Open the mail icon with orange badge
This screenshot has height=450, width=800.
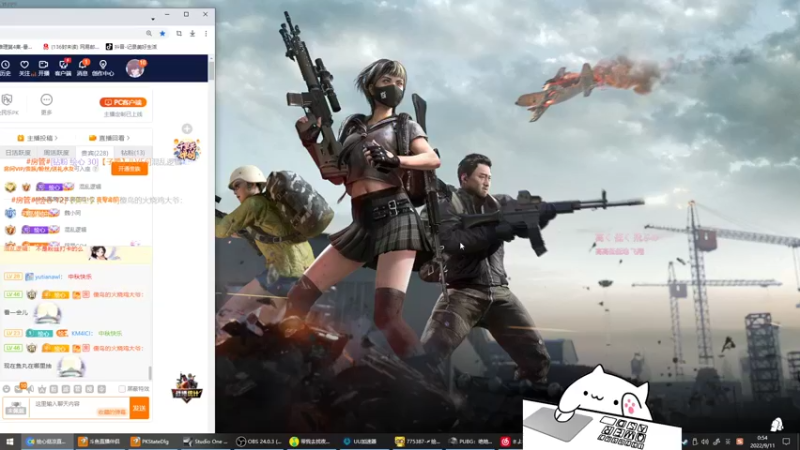tap(19, 388)
